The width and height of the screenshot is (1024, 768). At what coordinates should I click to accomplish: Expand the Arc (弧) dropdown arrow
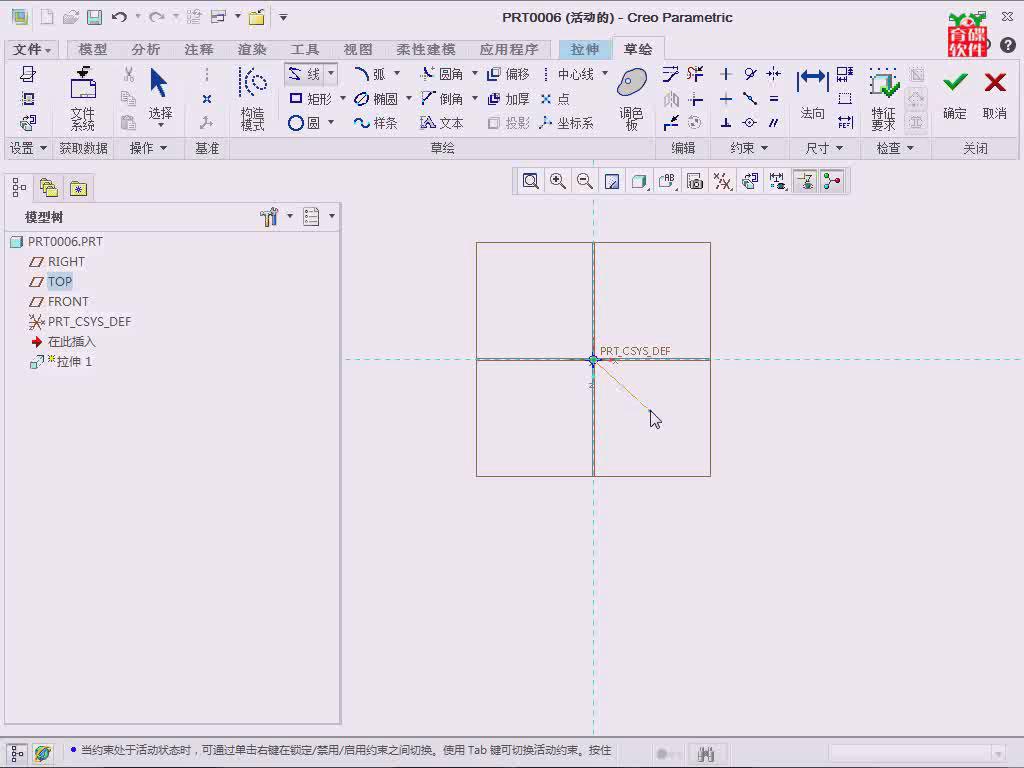(396, 74)
